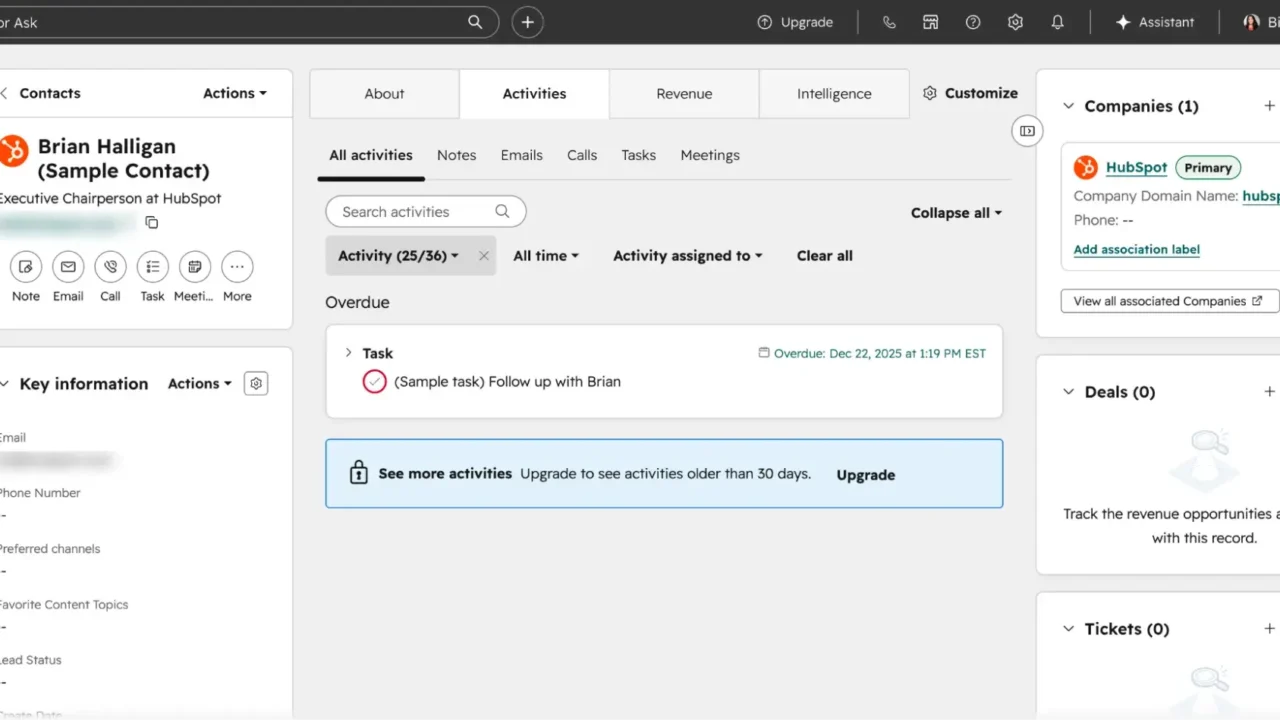Click the Note icon button
The width and height of the screenshot is (1280, 720).
click(26, 267)
